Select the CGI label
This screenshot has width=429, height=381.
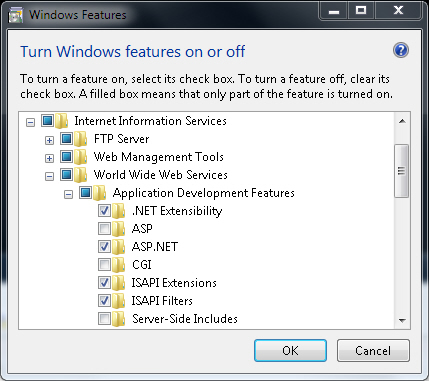(142, 265)
